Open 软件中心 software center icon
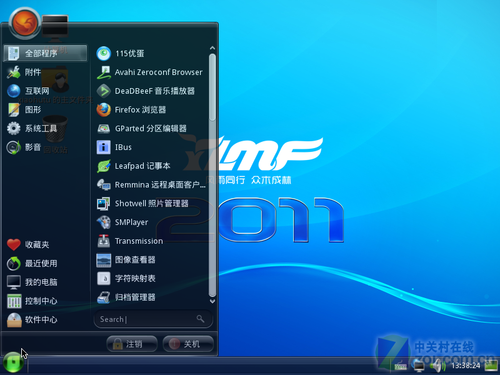500x375 pixels. (x=14, y=320)
